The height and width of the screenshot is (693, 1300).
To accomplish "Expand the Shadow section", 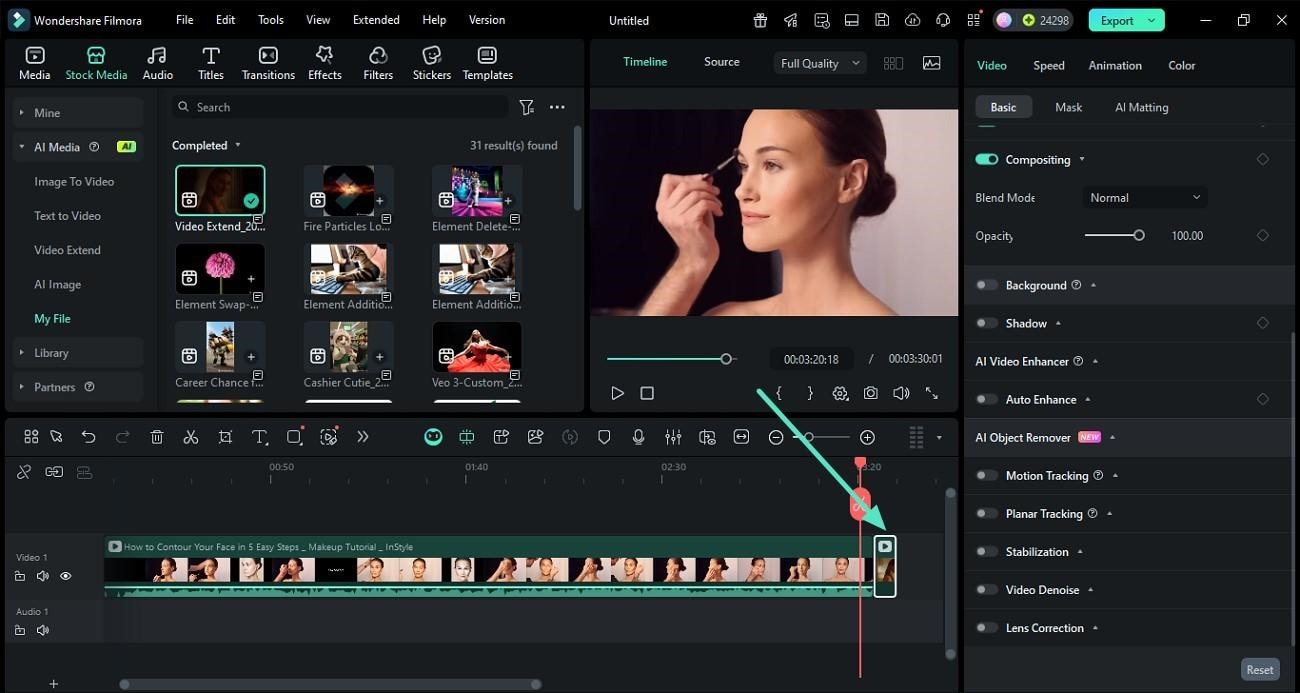I will pyautogui.click(x=1058, y=323).
